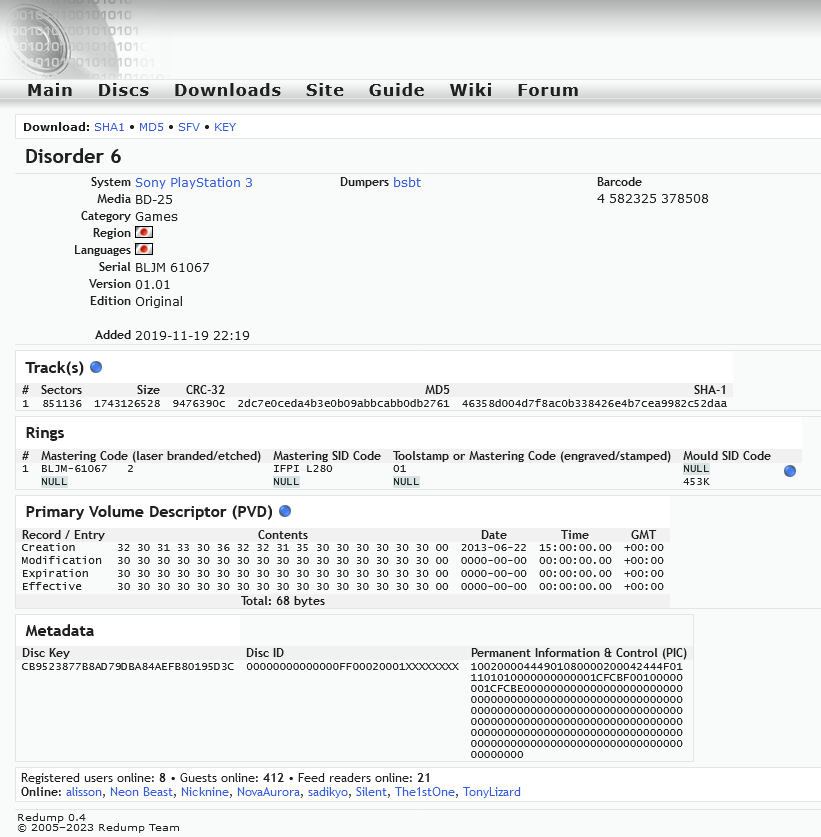Open the Downloads menu

pos(227,90)
